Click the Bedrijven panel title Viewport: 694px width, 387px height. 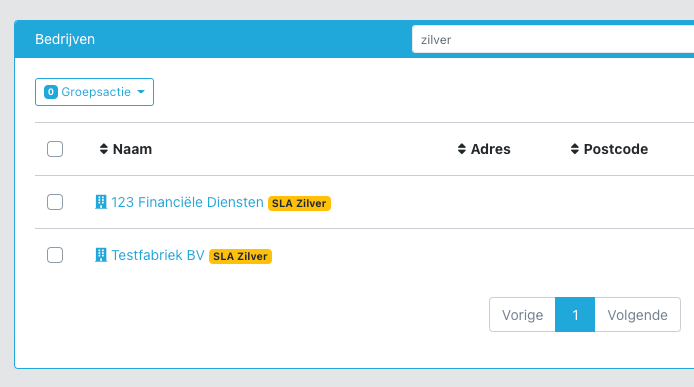(65, 39)
